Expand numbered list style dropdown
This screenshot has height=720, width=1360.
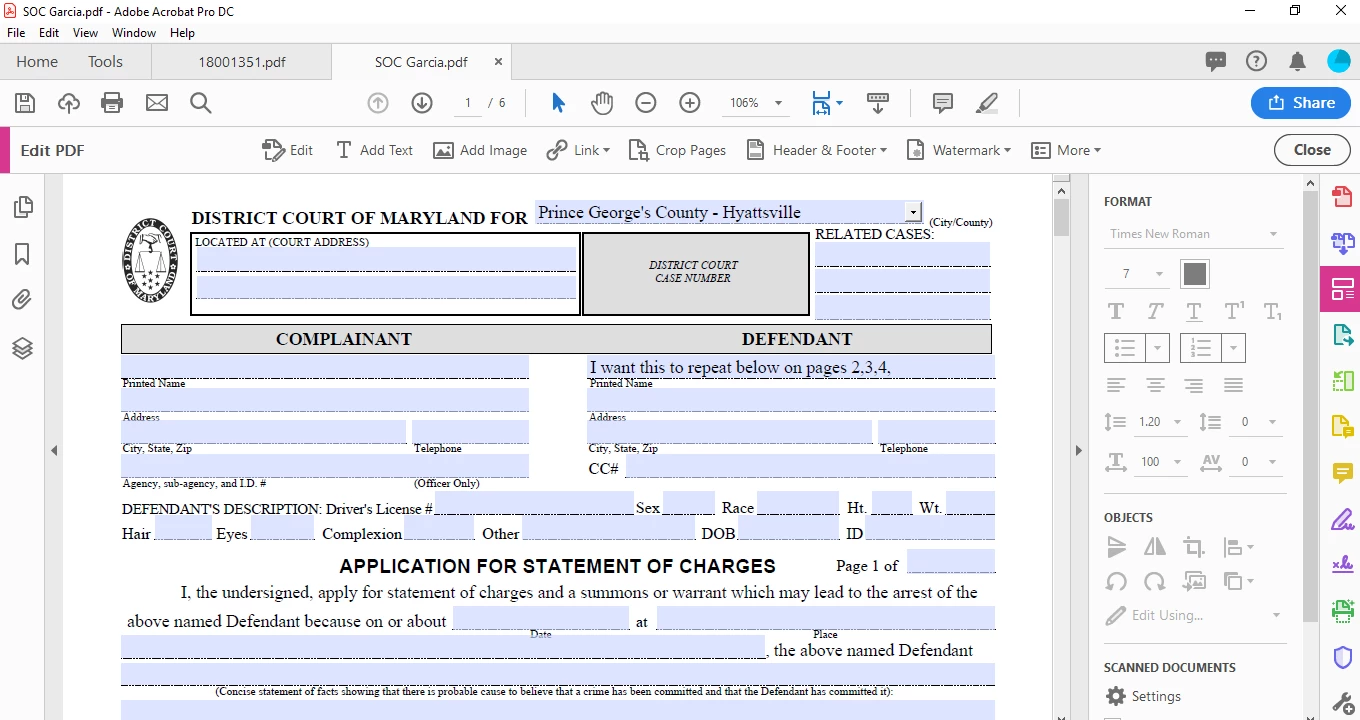click(1234, 348)
